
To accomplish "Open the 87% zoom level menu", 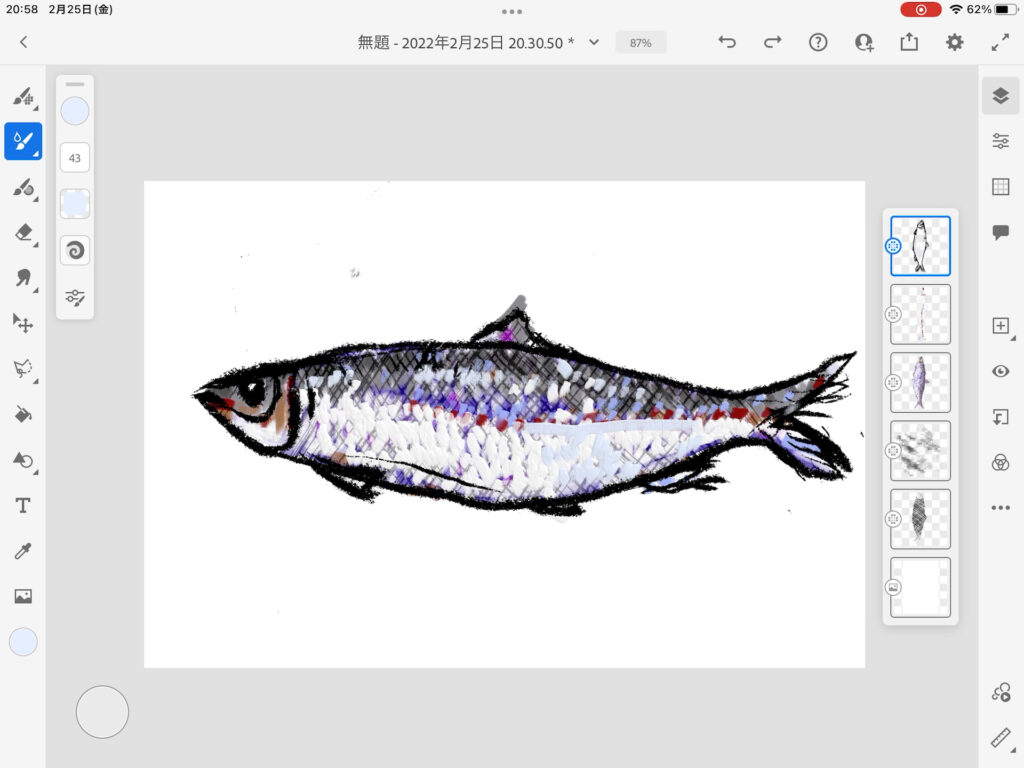I will click(640, 43).
